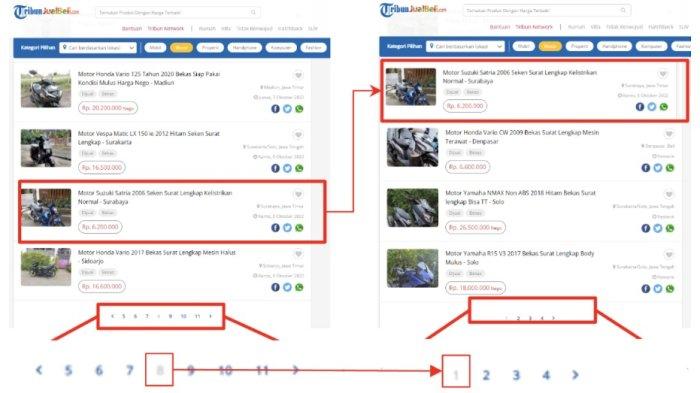Share Honda Vario 2017 Sidoarjo listing on Facebook

[x=275, y=287]
